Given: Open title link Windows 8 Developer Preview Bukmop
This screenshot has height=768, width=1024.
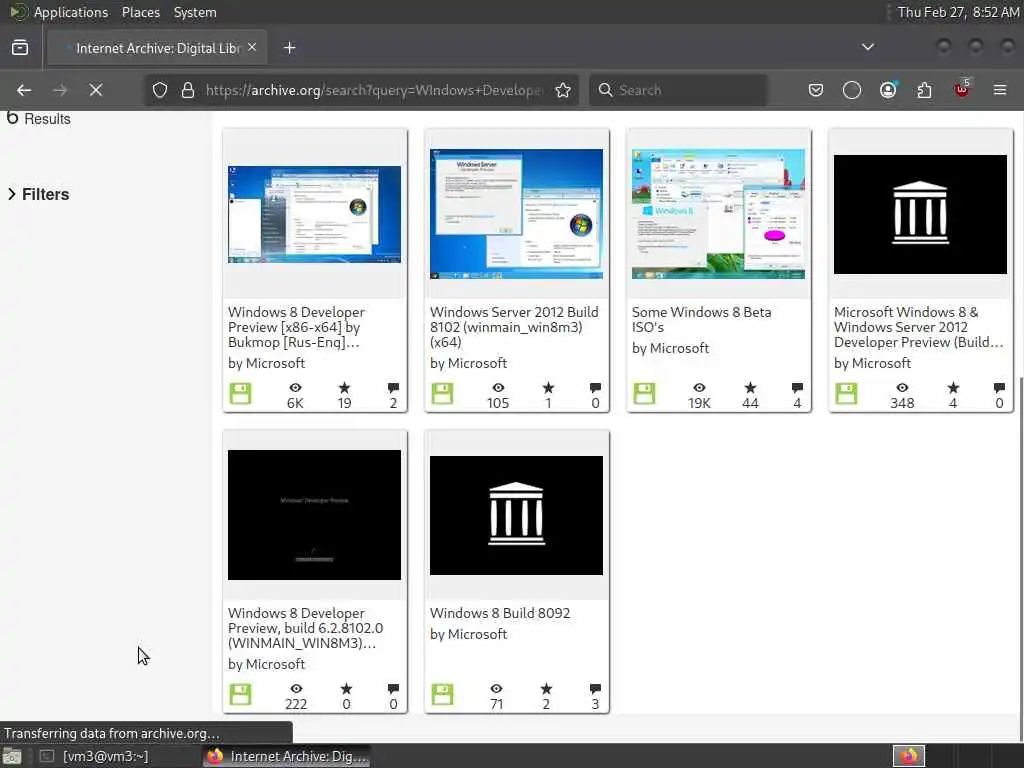Looking at the screenshot, I should pyautogui.click(x=296, y=327).
